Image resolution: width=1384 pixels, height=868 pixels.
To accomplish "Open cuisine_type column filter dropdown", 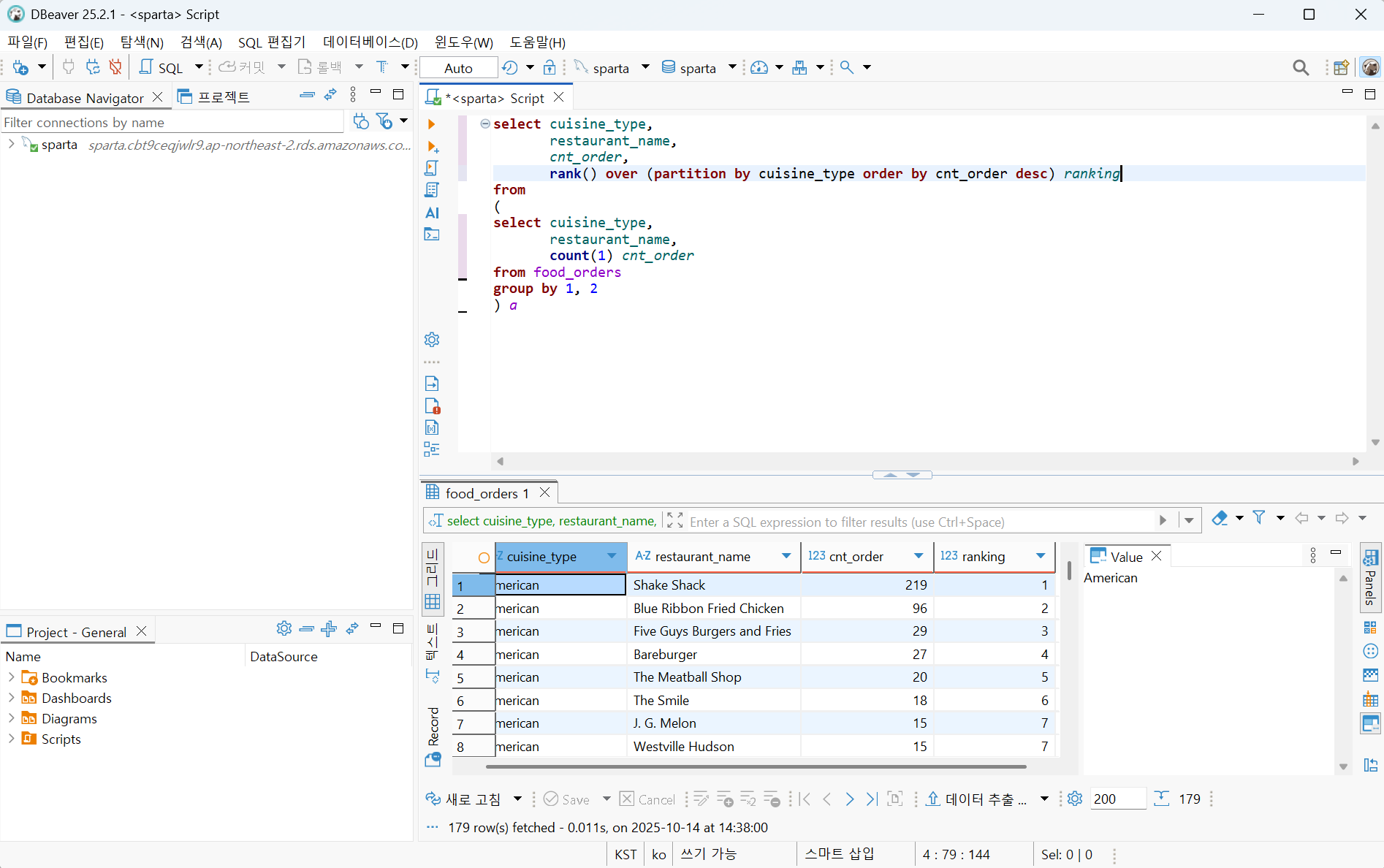I will tap(612, 557).
